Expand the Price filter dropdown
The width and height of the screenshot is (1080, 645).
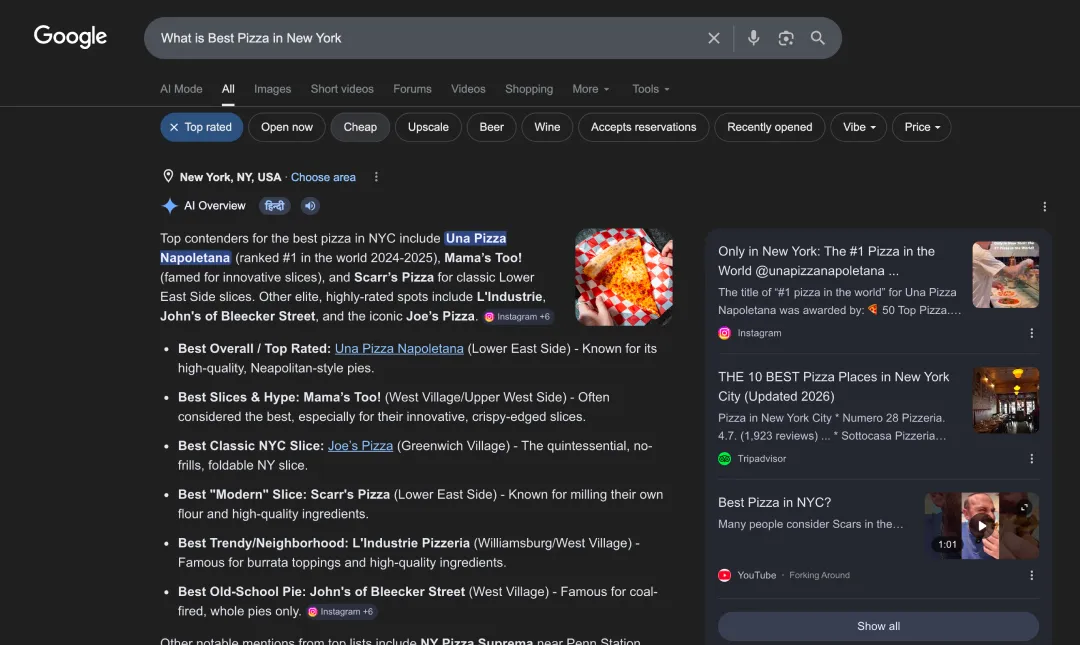[922, 127]
